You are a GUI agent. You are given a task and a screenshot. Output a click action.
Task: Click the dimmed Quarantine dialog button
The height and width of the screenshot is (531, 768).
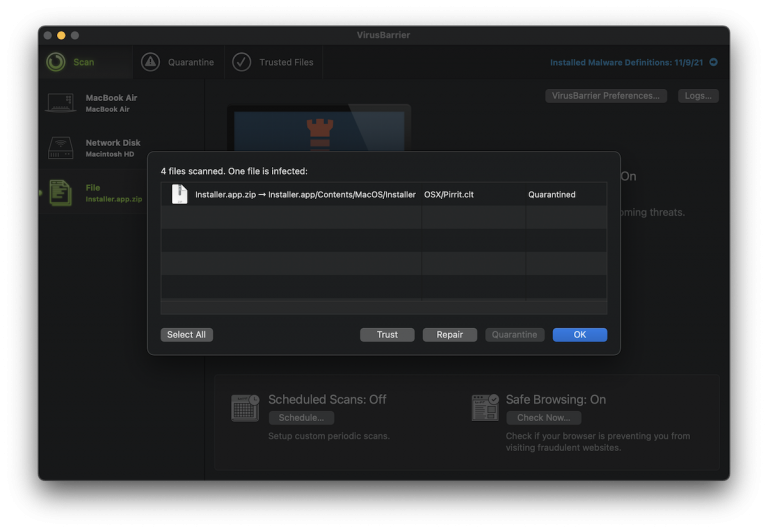[x=514, y=335]
